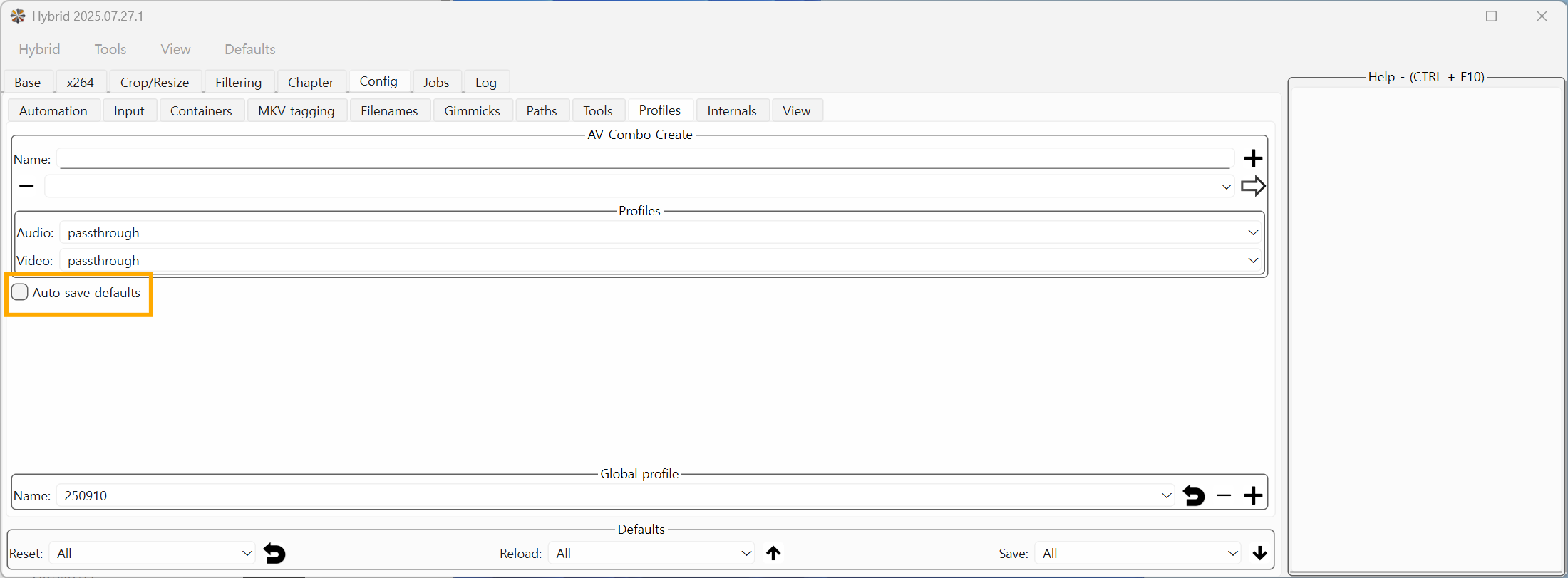
Task: Click the plus icon to add AV-Combo
Action: coord(1253,158)
